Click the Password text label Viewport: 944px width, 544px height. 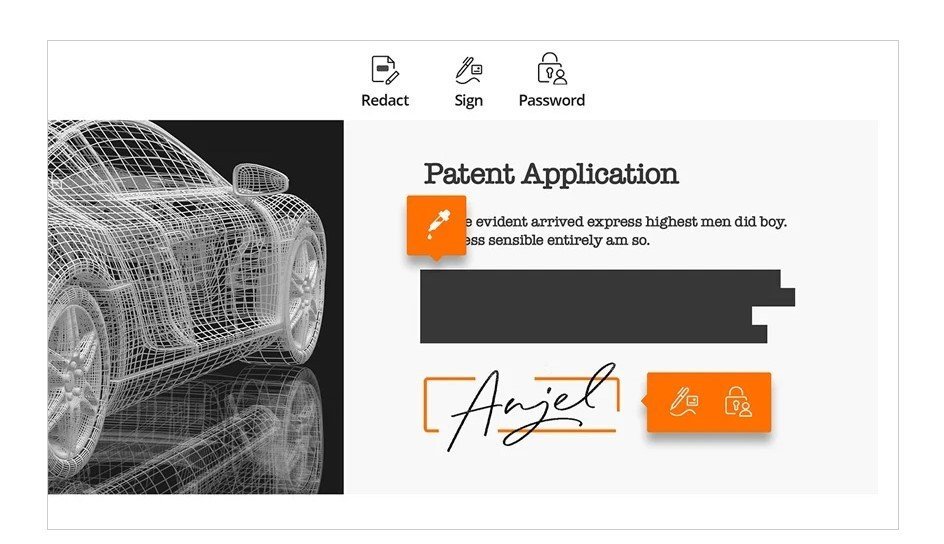(551, 100)
